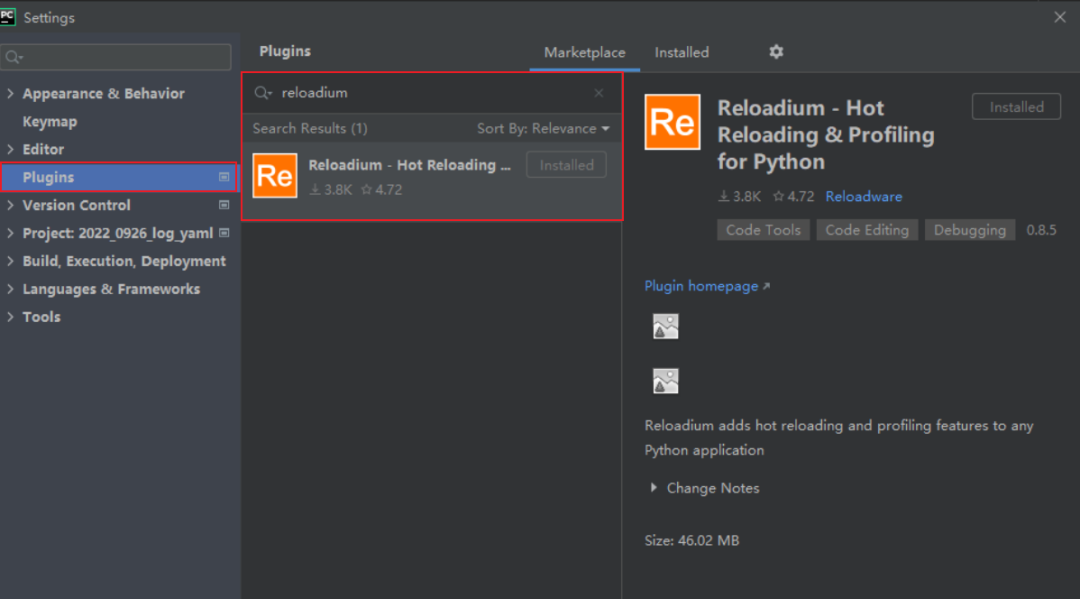Select Version Control in the settings tree
Image resolution: width=1080 pixels, height=599 pixels.
(76, 205)
